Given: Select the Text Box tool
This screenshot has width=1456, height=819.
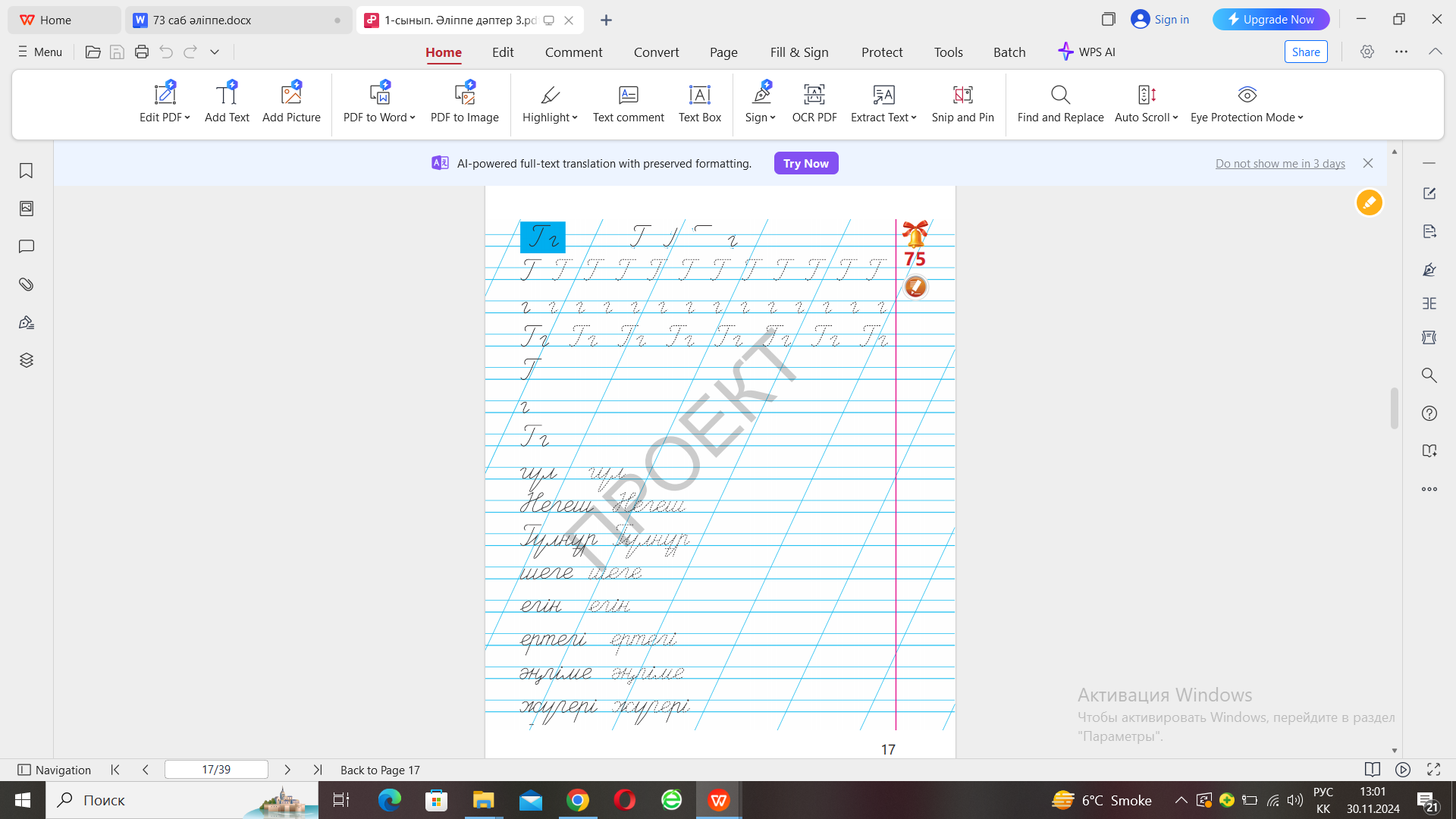Looking at the screenshot, I should click(x=699, y=102).
